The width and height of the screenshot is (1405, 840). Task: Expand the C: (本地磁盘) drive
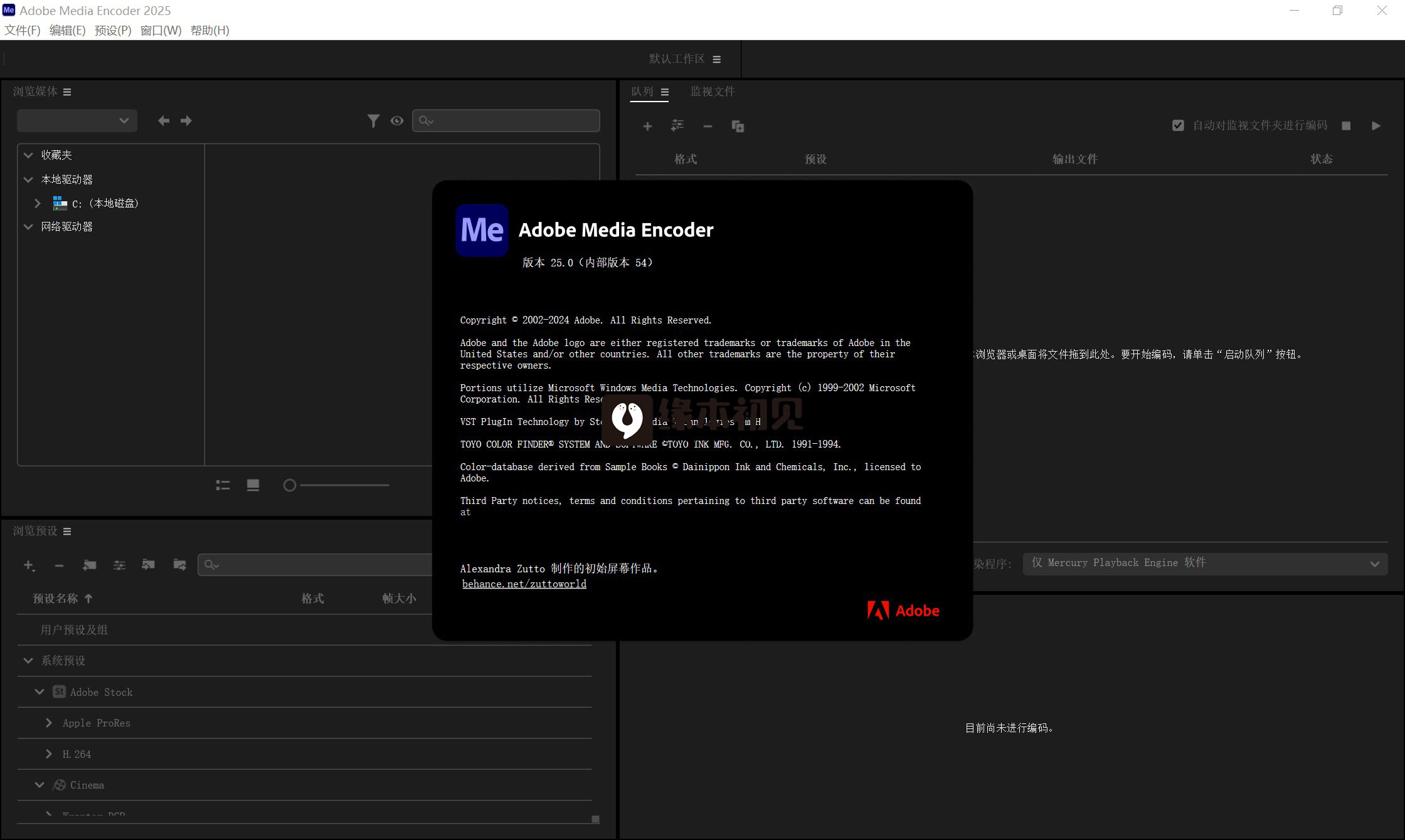(38, 203)
